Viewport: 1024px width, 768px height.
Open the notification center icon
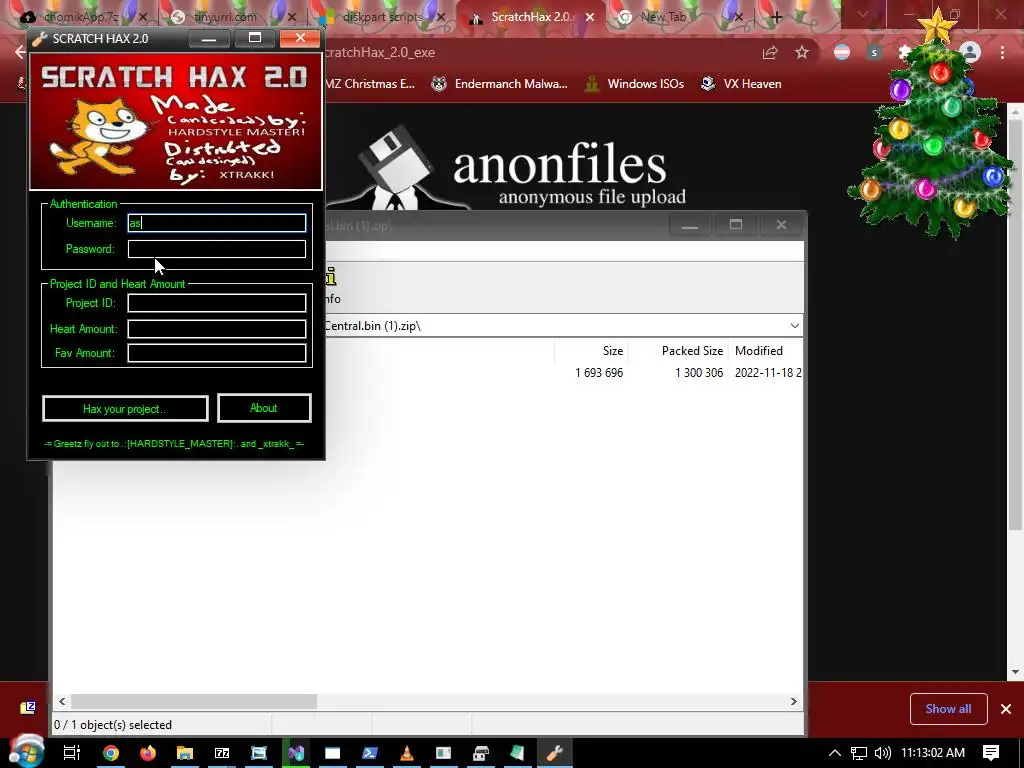pyautogui.click(x=991, y=753)
